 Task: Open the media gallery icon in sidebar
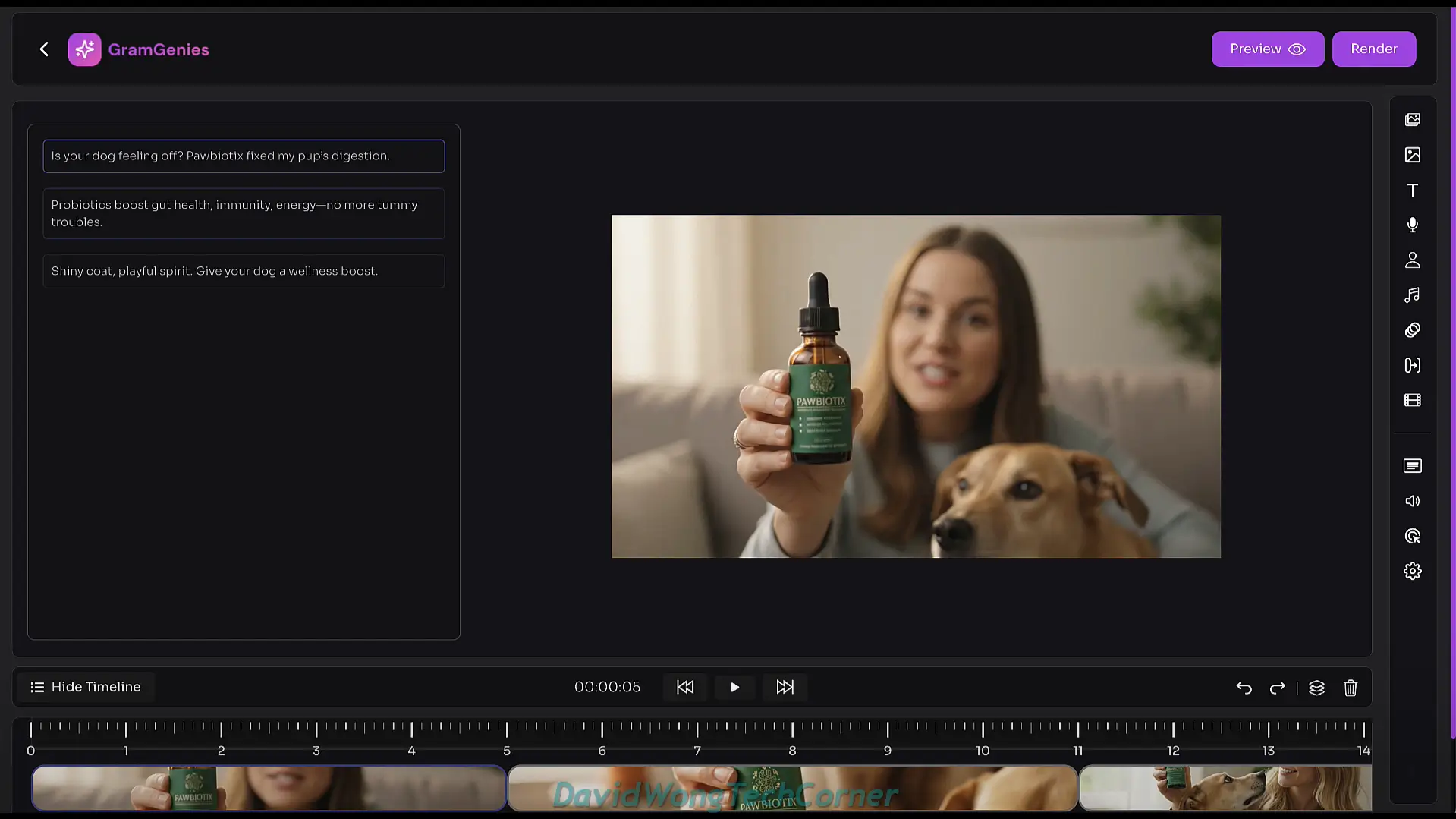coord(1412,120)
